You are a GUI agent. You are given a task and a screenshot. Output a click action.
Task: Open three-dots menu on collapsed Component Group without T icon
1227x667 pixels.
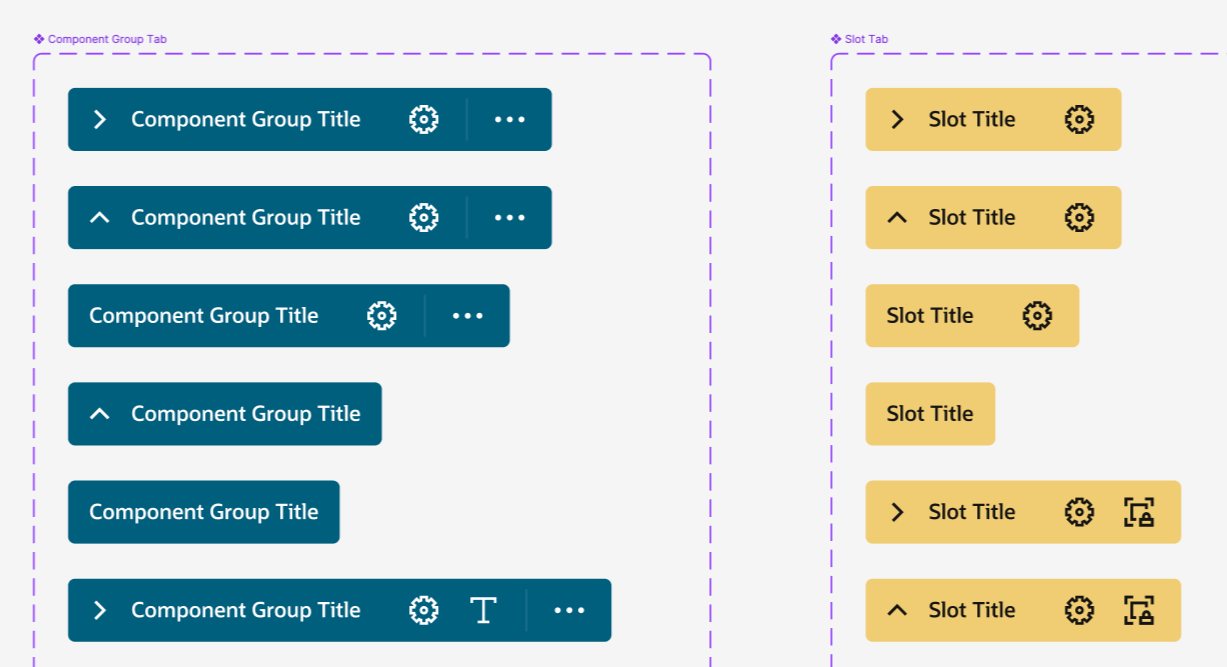coord(510,119)
